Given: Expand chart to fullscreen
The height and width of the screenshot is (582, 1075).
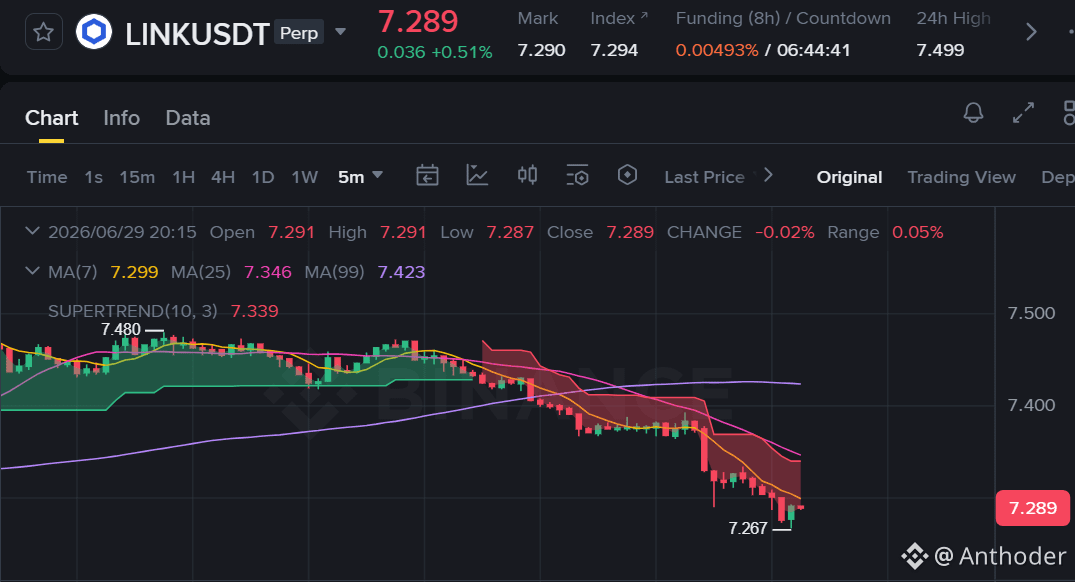Looking at the screenshot, I should coord(1024,112).
